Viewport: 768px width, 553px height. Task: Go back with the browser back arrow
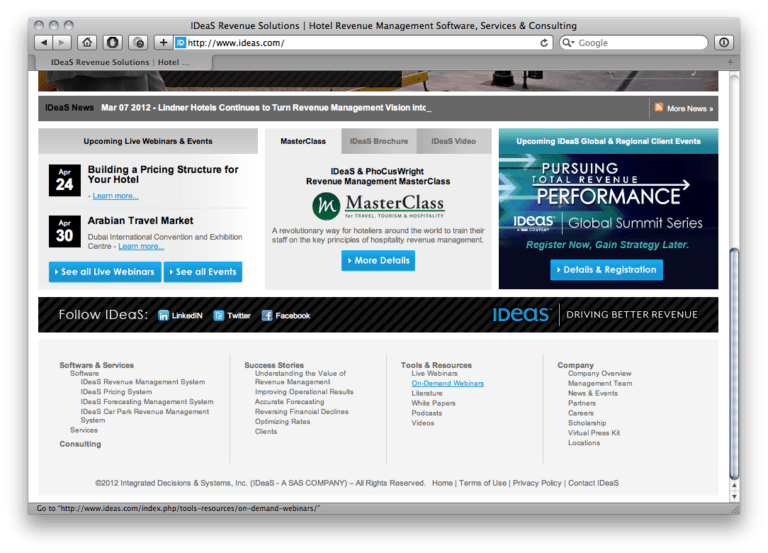pyautogui.click(x=44, y=43)
